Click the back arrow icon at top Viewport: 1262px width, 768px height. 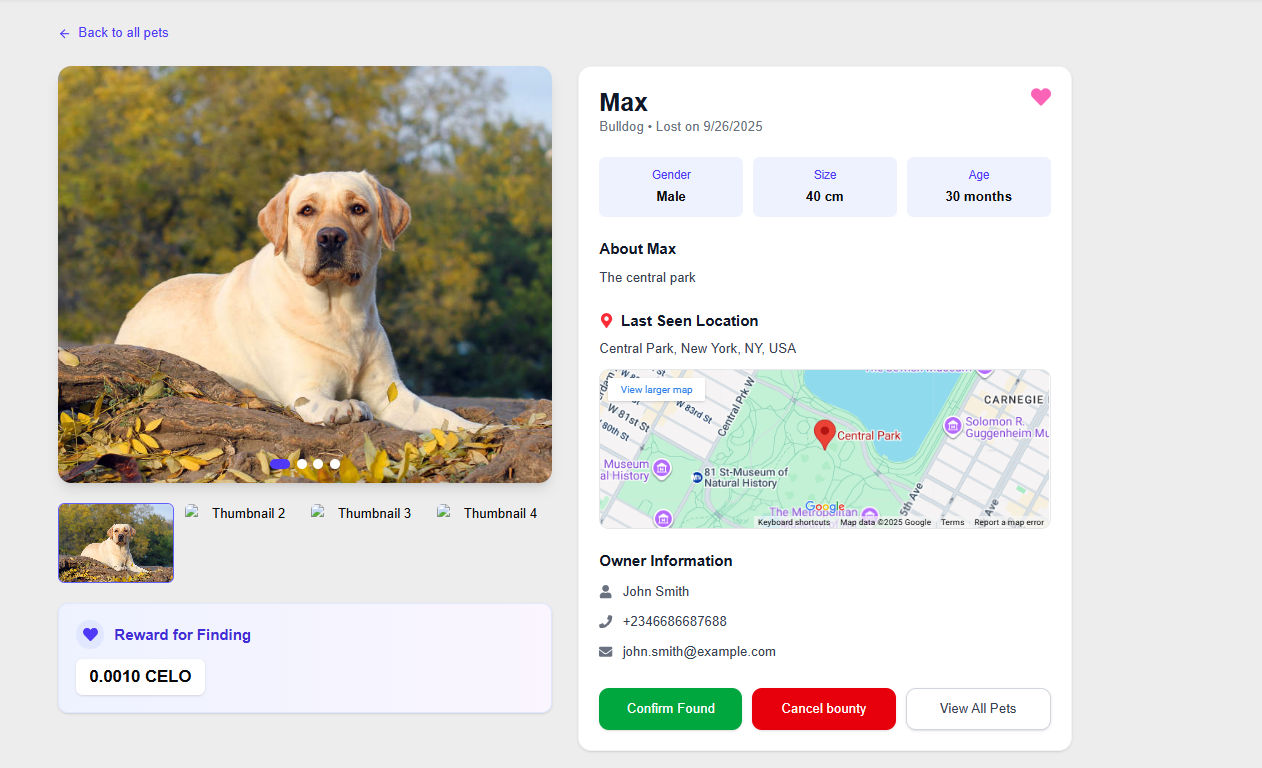(65, 33)
